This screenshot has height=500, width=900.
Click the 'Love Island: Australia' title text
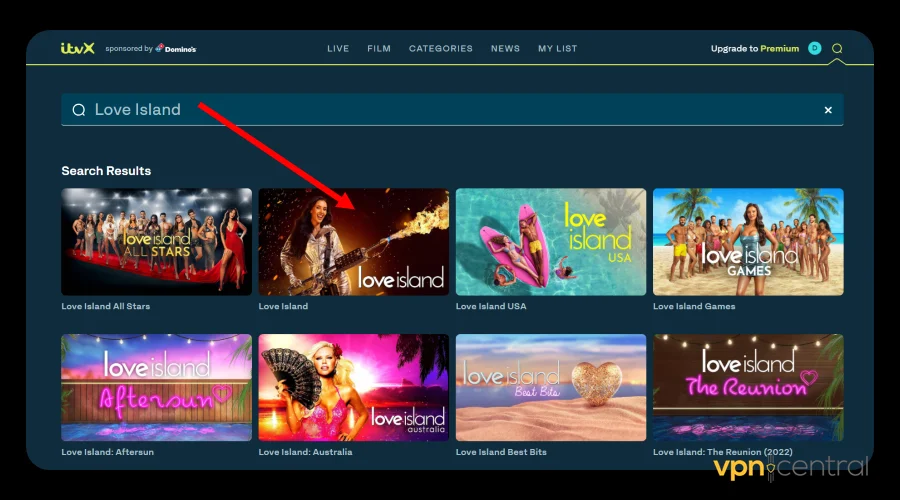coord(305,452)
